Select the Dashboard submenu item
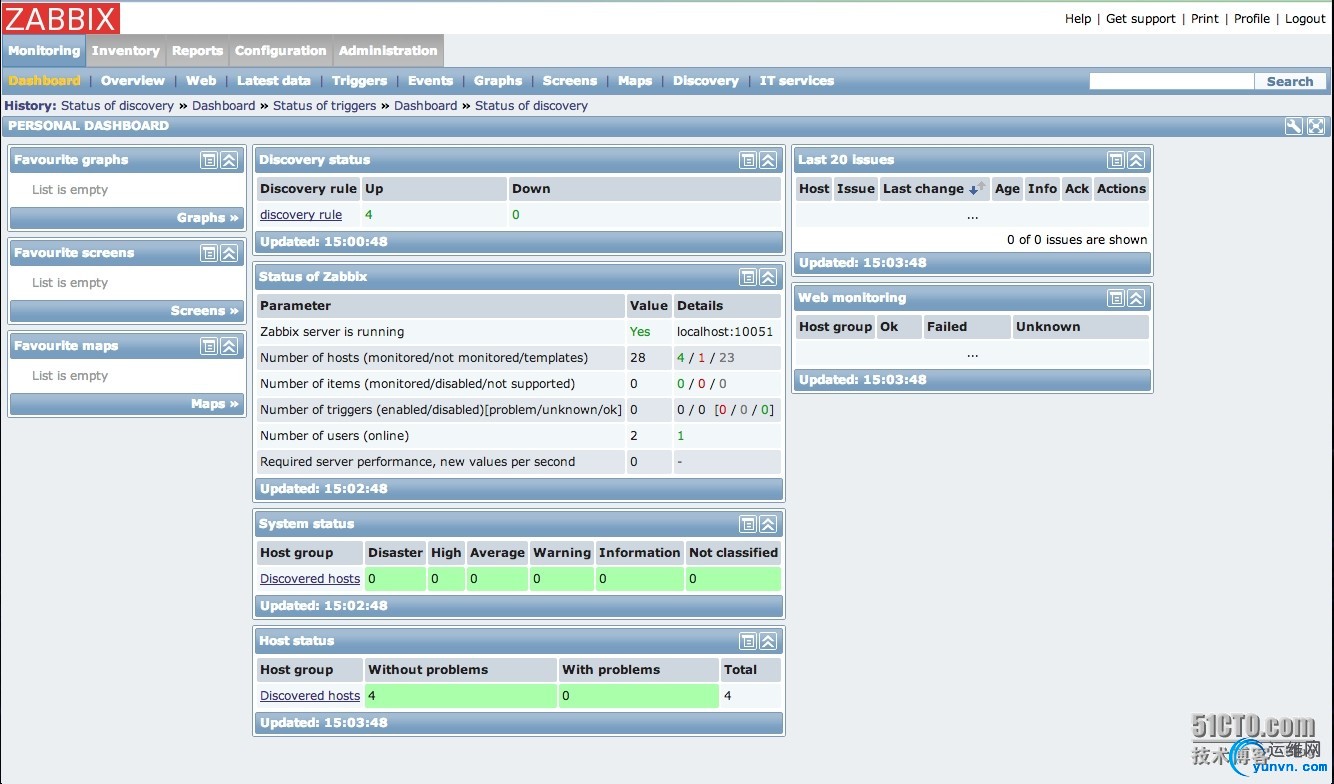 [44, 81]
